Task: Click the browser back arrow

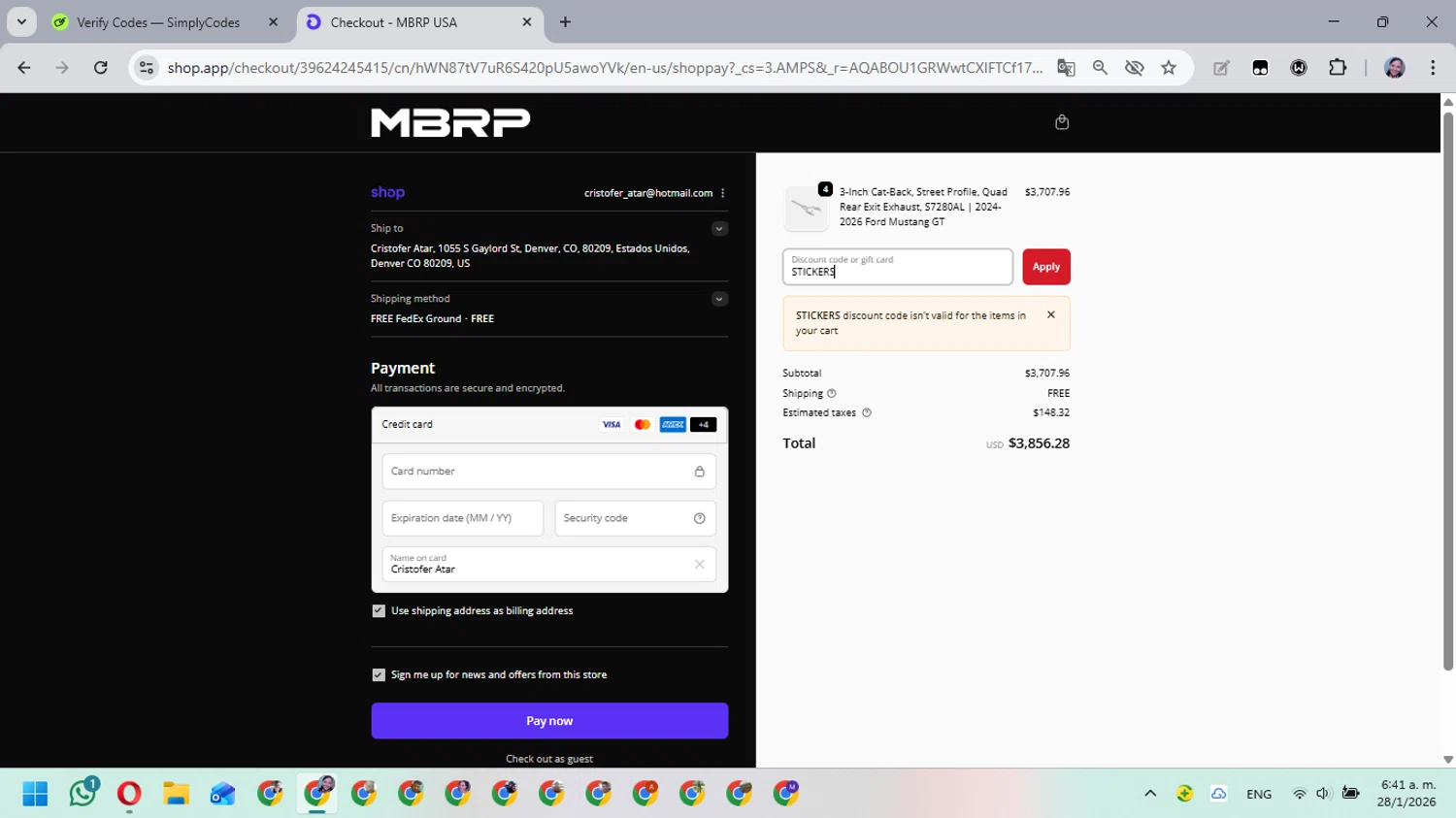Action: 24,68
